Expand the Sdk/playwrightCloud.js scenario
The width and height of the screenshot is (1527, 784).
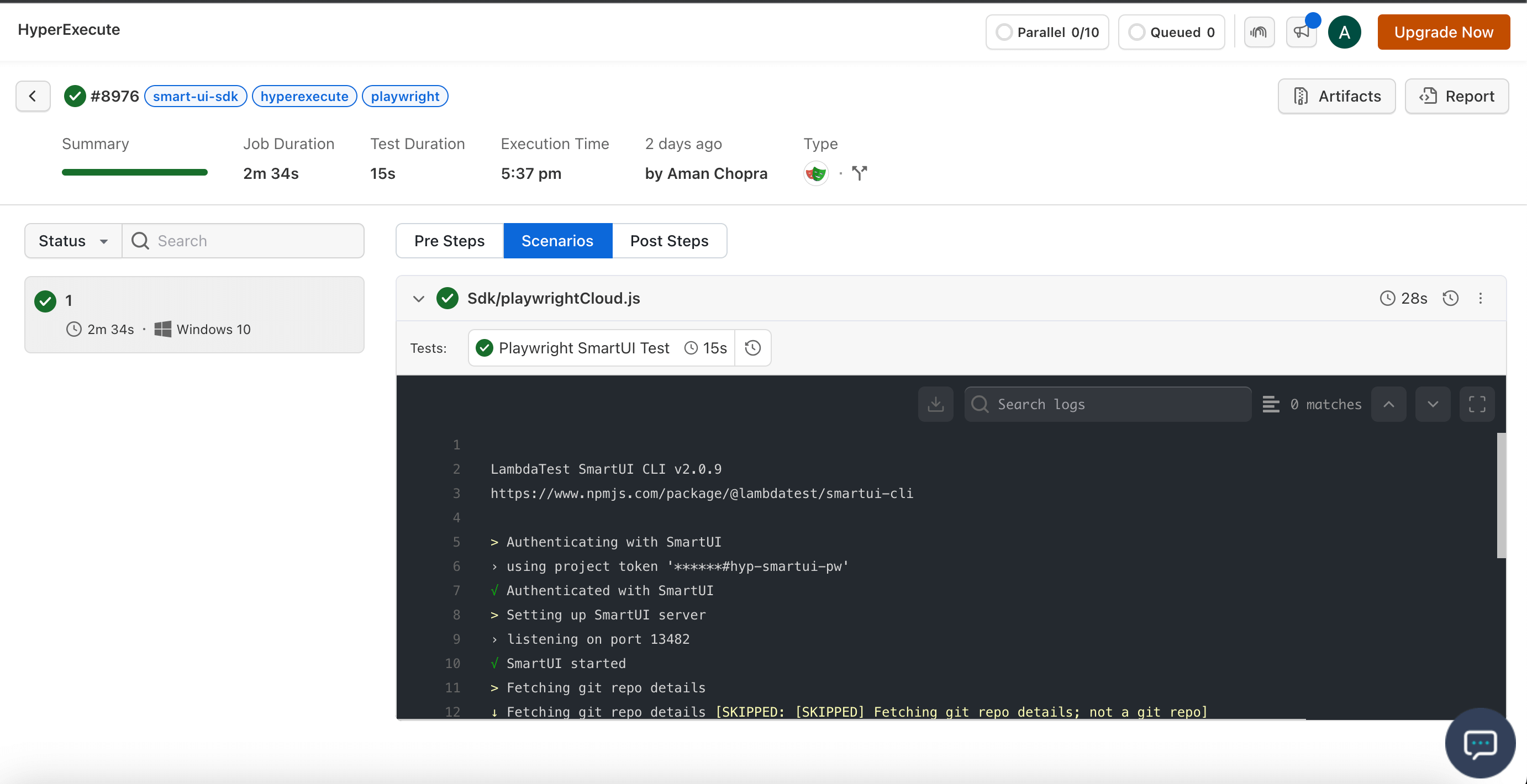pos(417,298)
